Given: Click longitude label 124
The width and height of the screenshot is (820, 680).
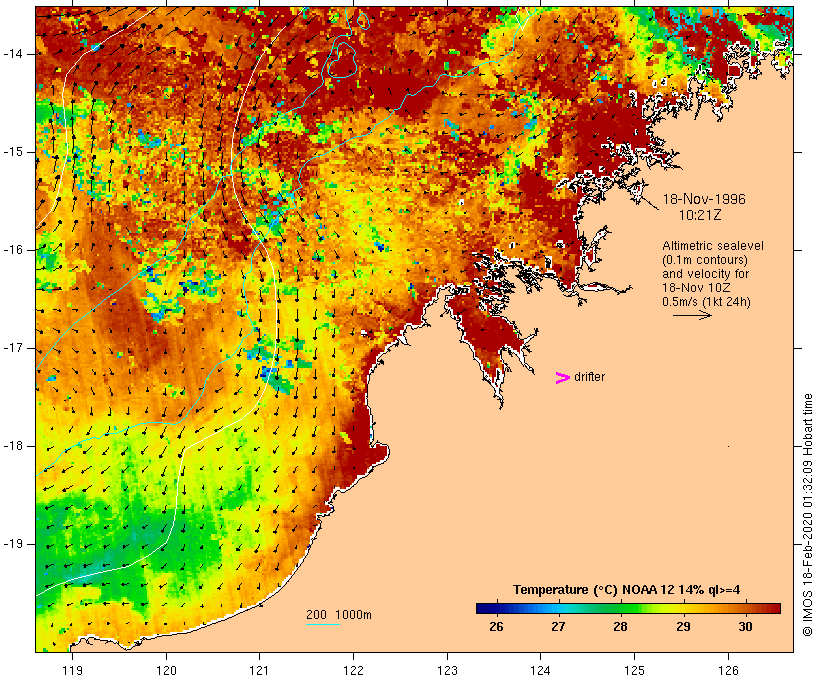Looking at the screenshot, I should (541, 670).
